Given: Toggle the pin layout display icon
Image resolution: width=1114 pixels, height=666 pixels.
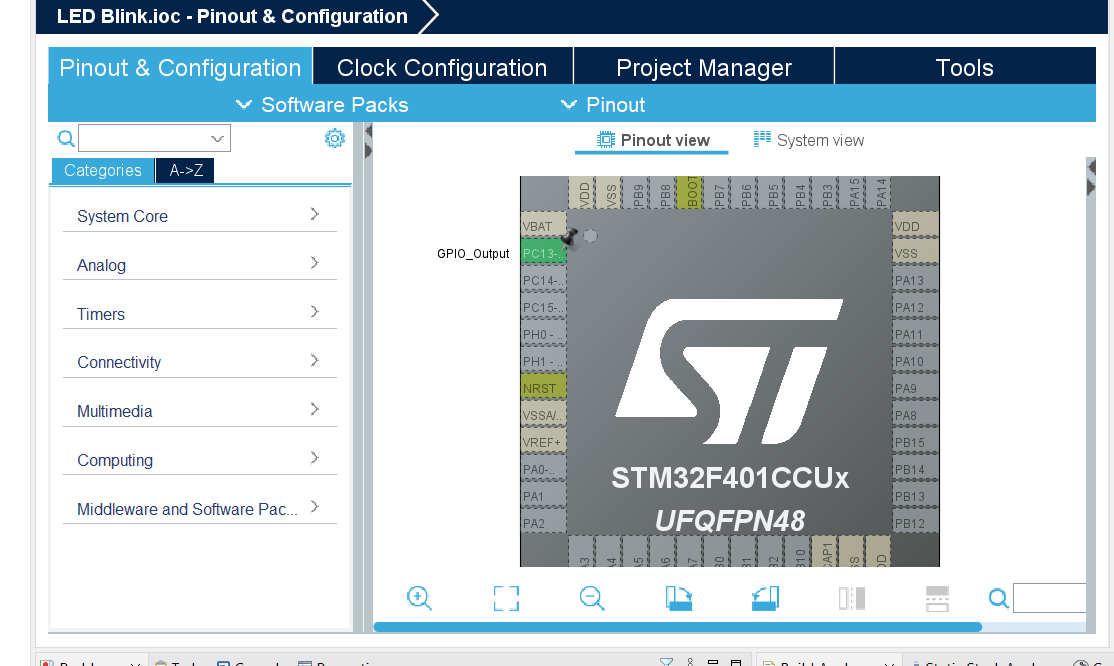Looking at the screenshot, I should [851, 597].
